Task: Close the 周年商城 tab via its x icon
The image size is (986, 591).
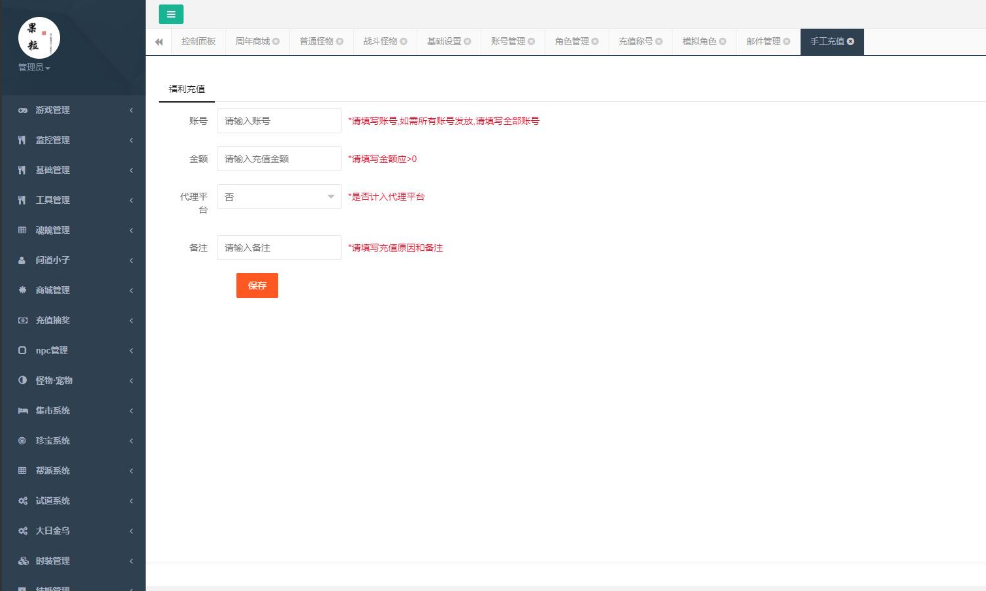Action: click(x=276, y=42)
